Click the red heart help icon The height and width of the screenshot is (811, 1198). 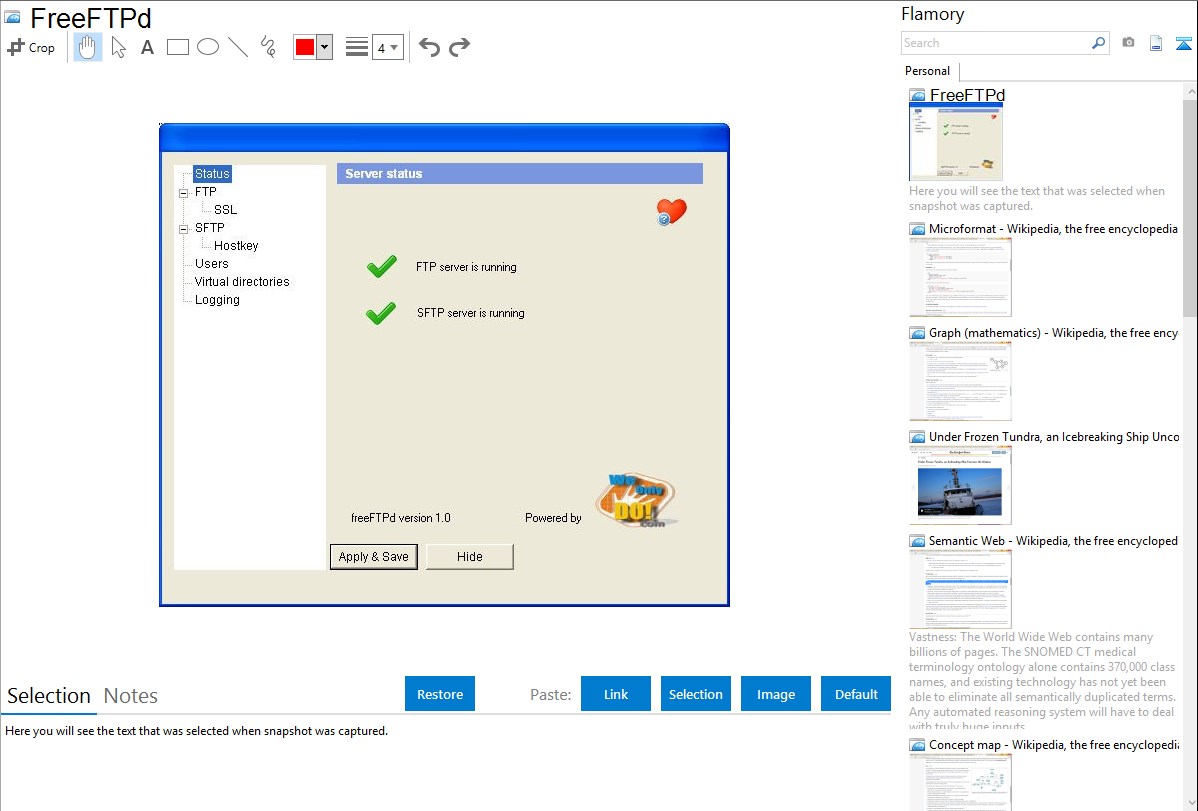tap(672, 212)
